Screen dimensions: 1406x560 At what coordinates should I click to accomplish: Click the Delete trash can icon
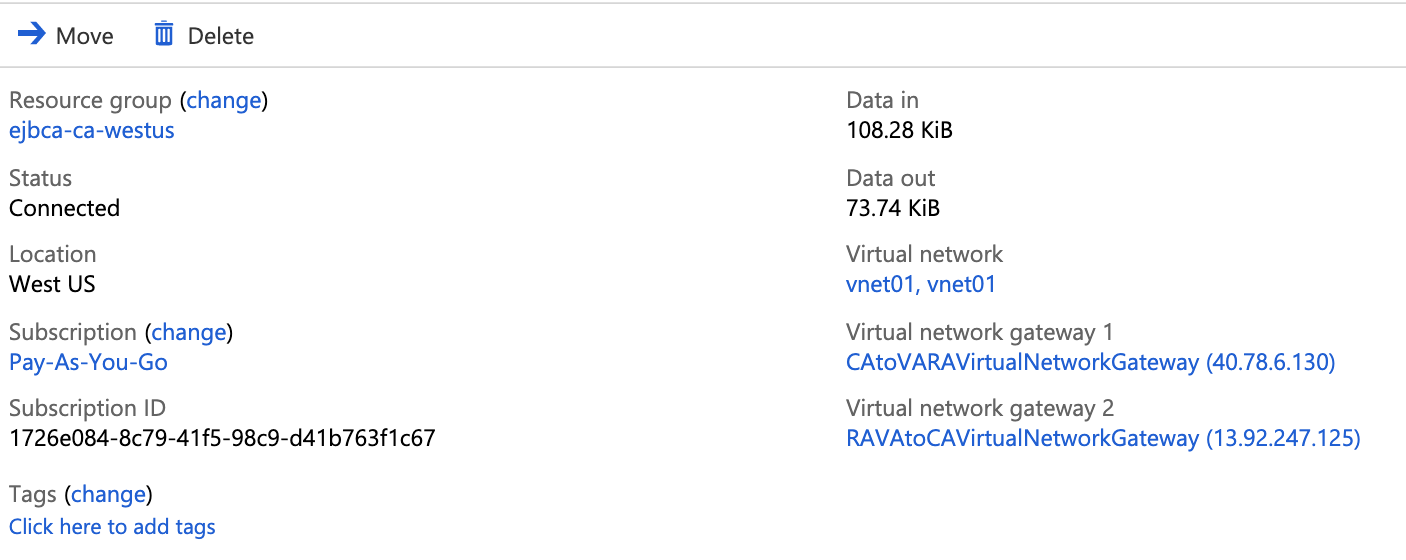pos(163,35)
